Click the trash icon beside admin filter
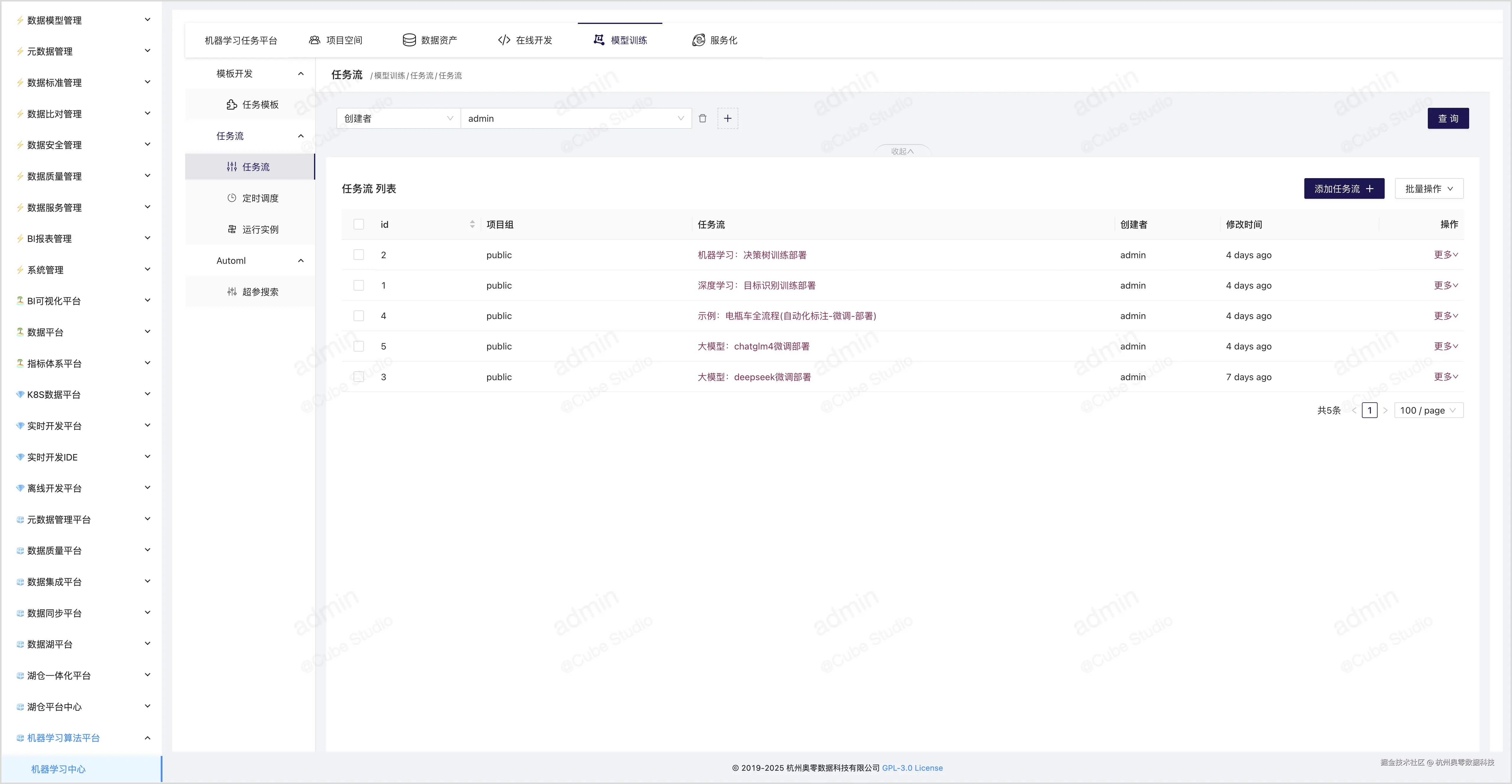 click(x=703, y=118)
